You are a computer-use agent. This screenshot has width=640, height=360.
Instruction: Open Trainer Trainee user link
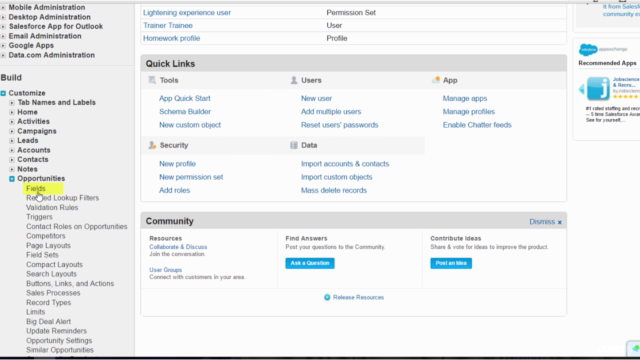click(x=168, y=25)
